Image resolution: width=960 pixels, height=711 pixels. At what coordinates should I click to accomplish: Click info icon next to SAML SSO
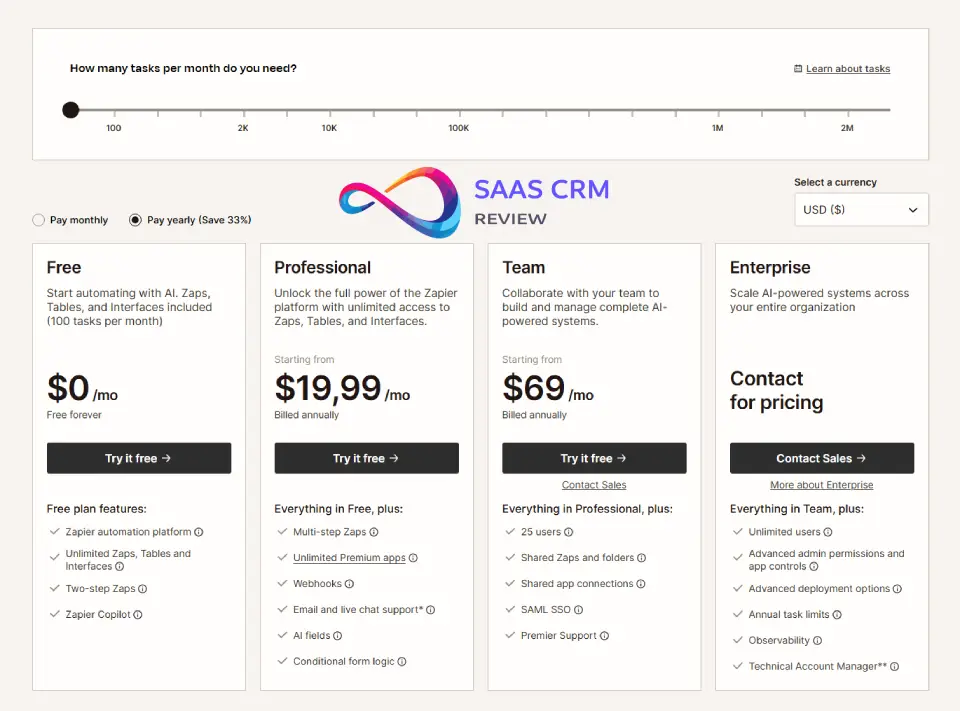coord(578,610)
